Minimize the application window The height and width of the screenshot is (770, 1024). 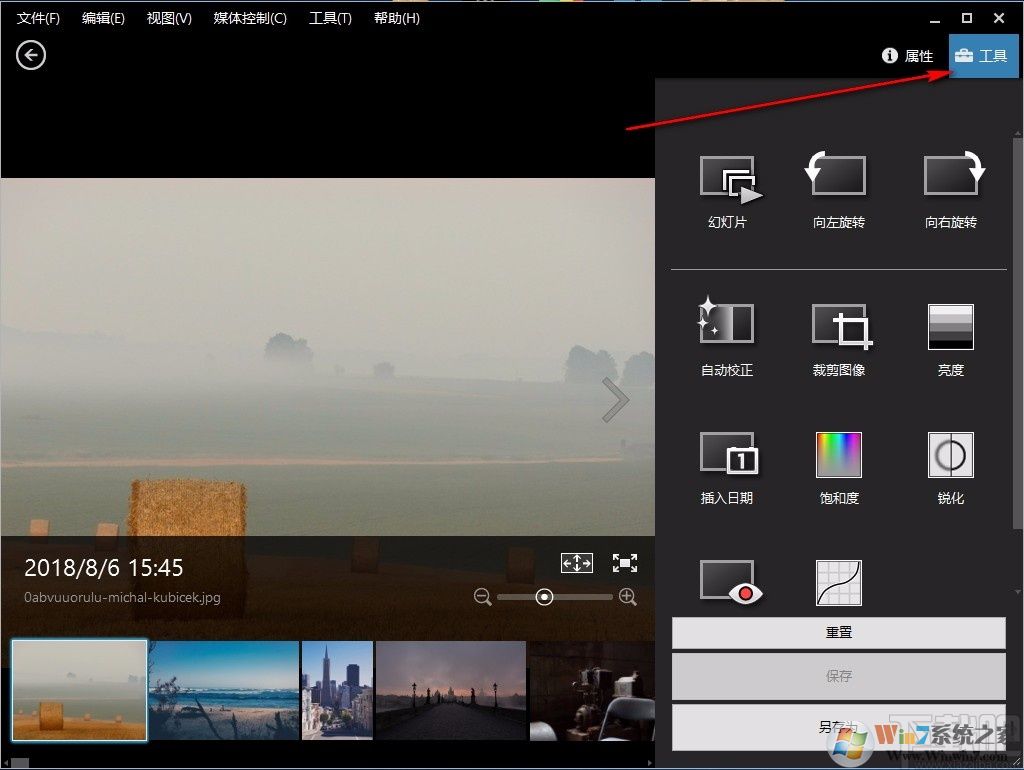click(935, 20)
